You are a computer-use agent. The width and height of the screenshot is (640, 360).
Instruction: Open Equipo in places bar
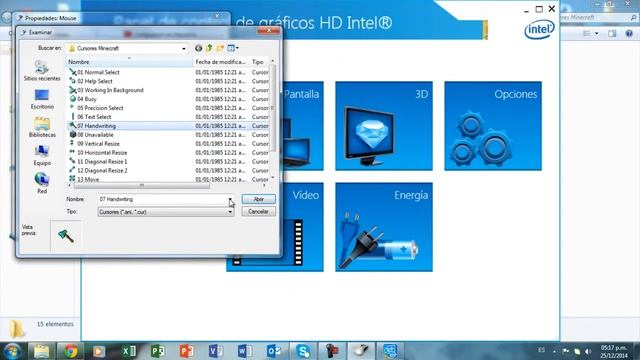pyautogui.click(x=42, y=156)
